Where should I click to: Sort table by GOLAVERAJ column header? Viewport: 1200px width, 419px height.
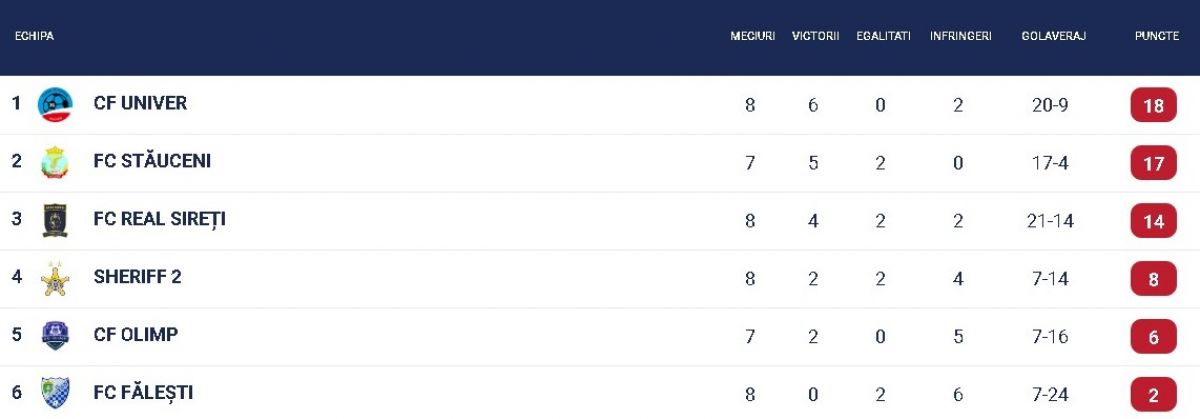click(x=1053, y=36)
